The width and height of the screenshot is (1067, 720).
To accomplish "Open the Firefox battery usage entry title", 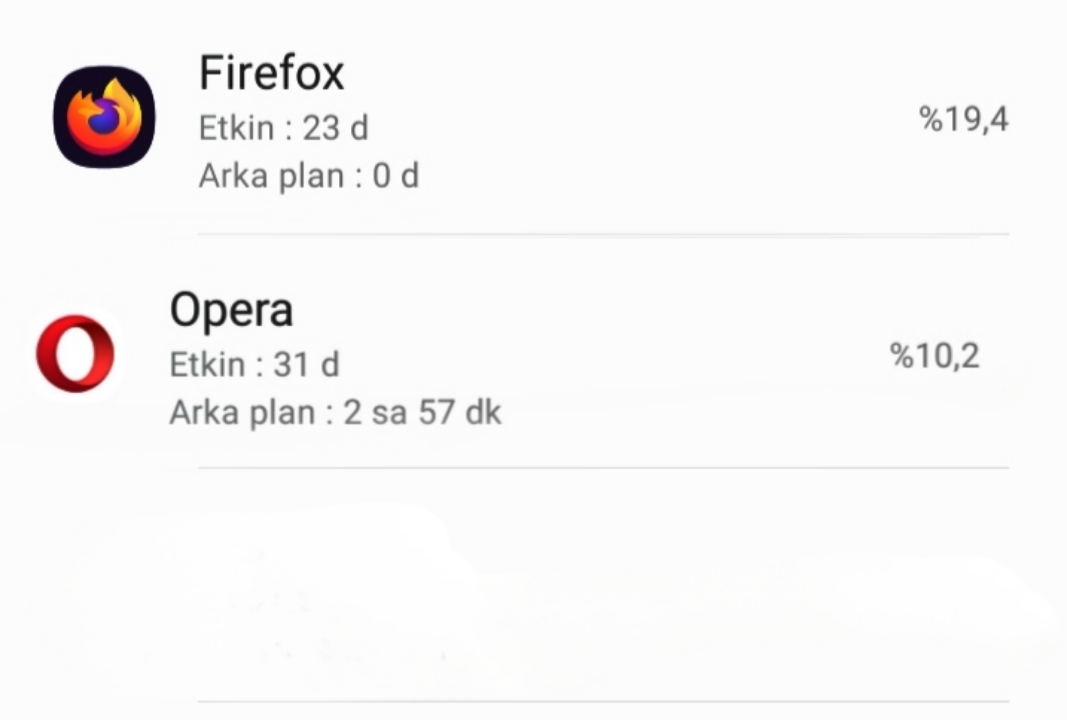I will click(x=271, y=73).
